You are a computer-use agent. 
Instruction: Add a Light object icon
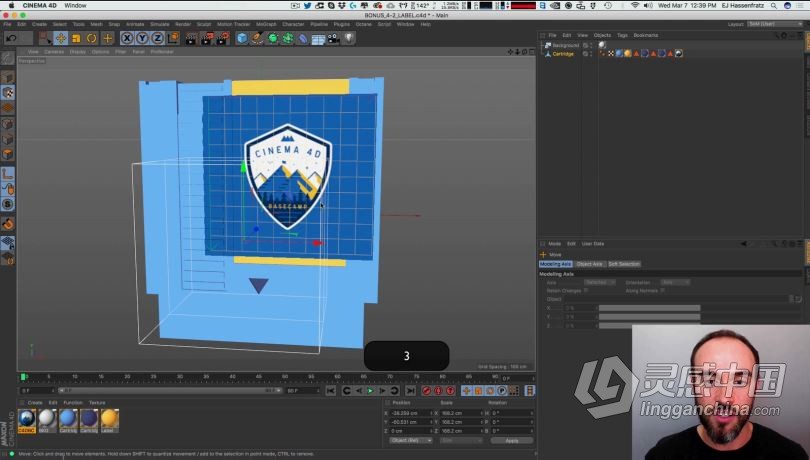tap(349, 38)
